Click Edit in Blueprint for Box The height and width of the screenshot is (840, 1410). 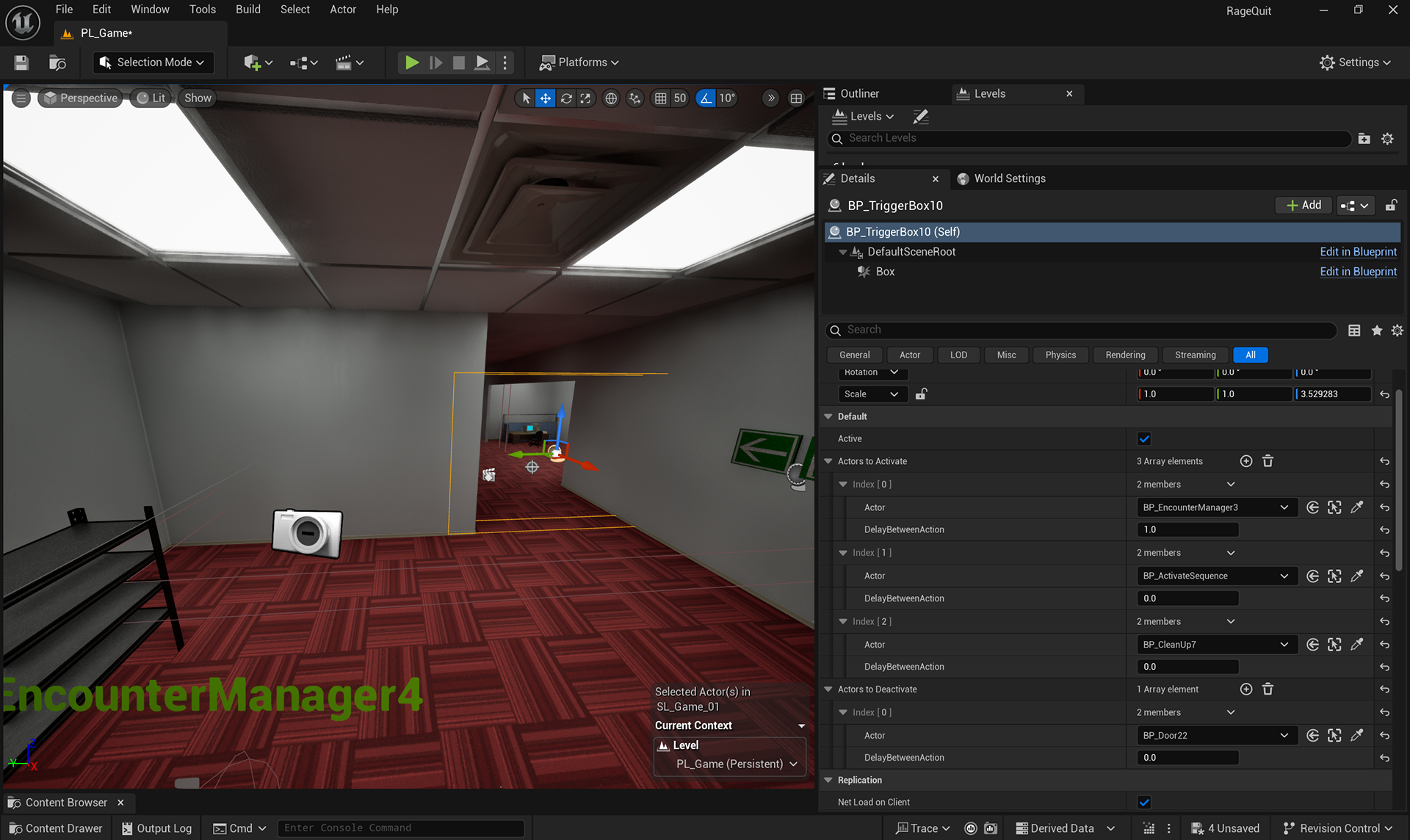coord(1358,272)
